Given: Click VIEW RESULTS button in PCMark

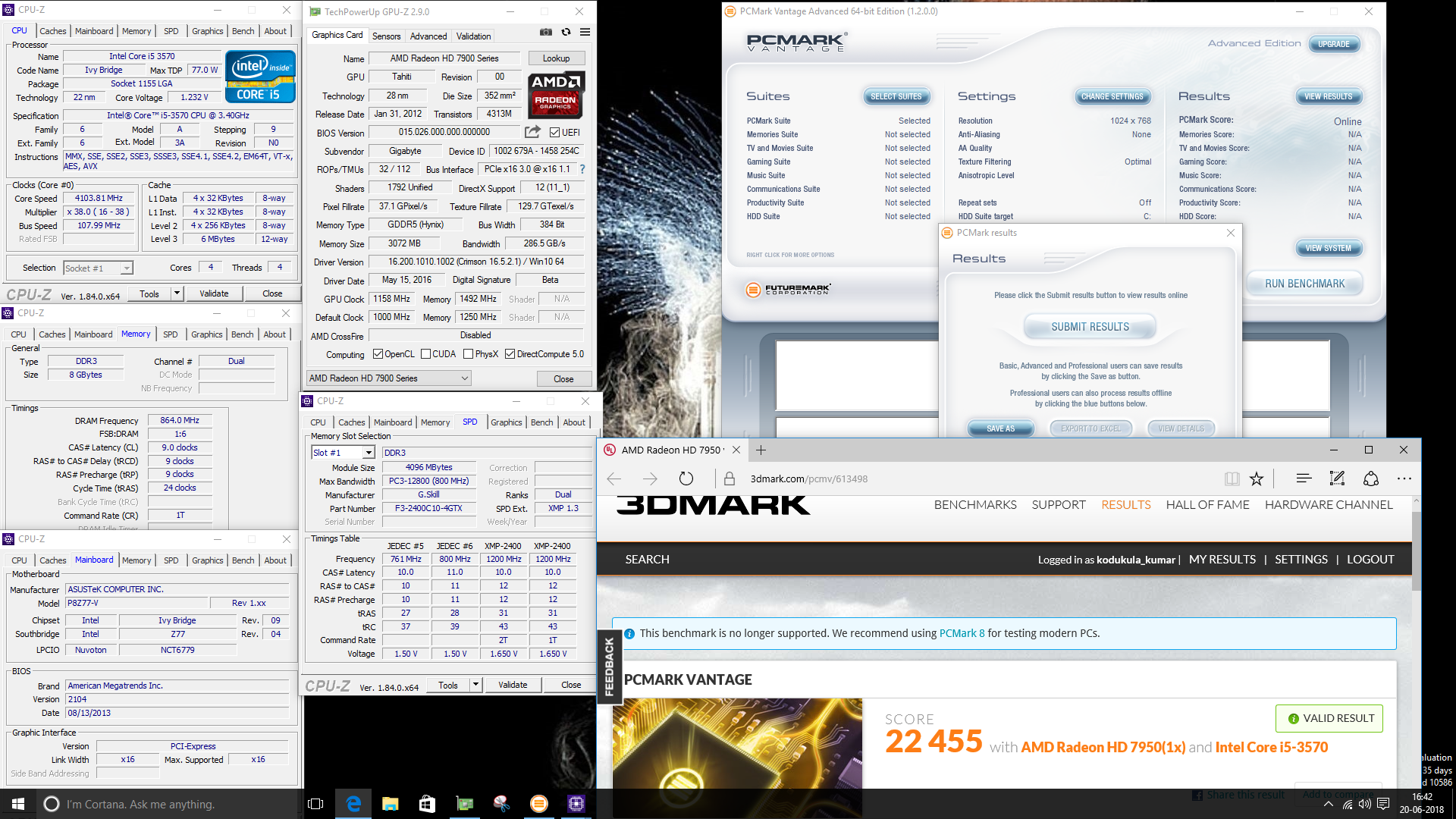Looking at the screenshot, I should (x=1328, y=96).
